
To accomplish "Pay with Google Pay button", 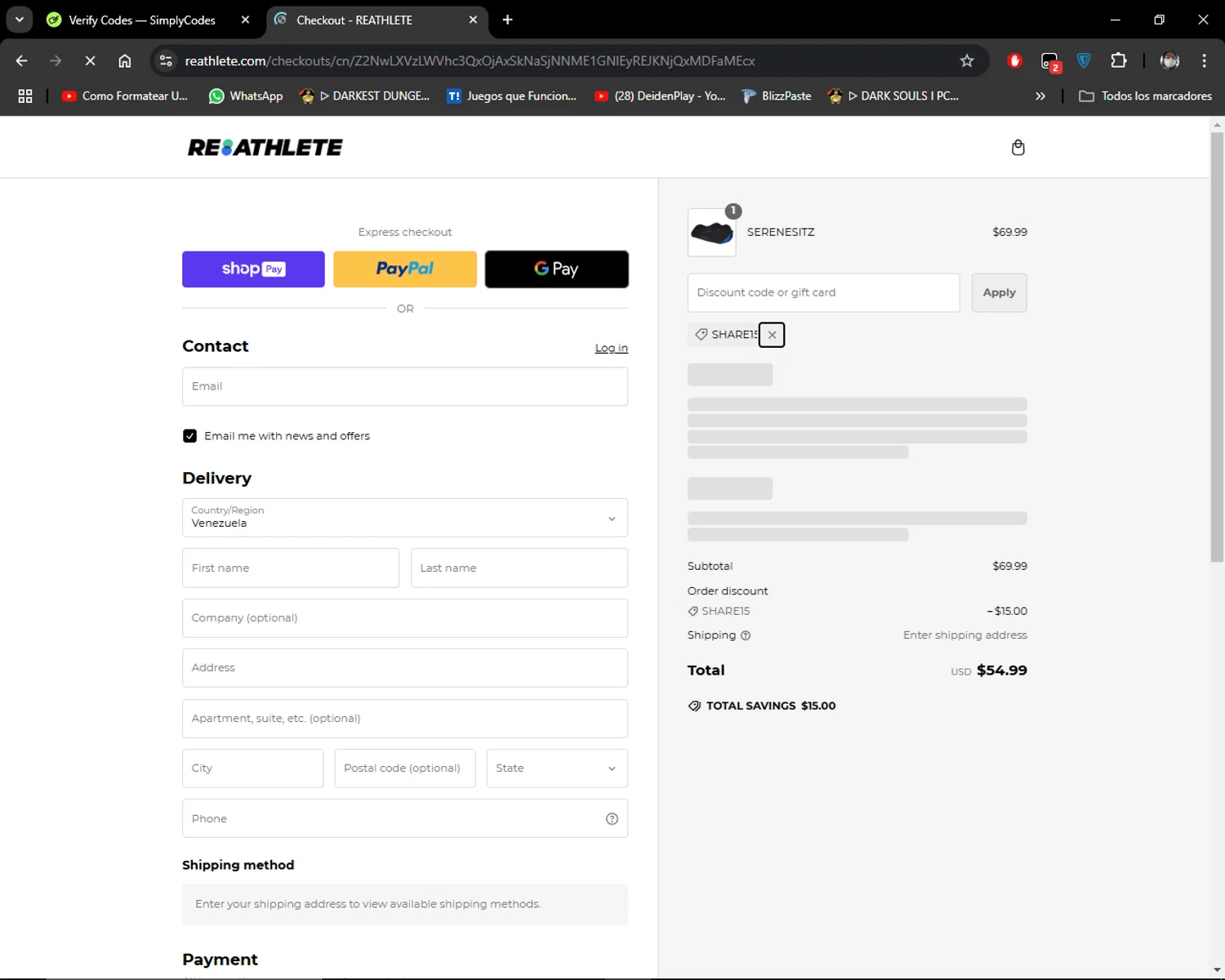I will tap(557, 269).
